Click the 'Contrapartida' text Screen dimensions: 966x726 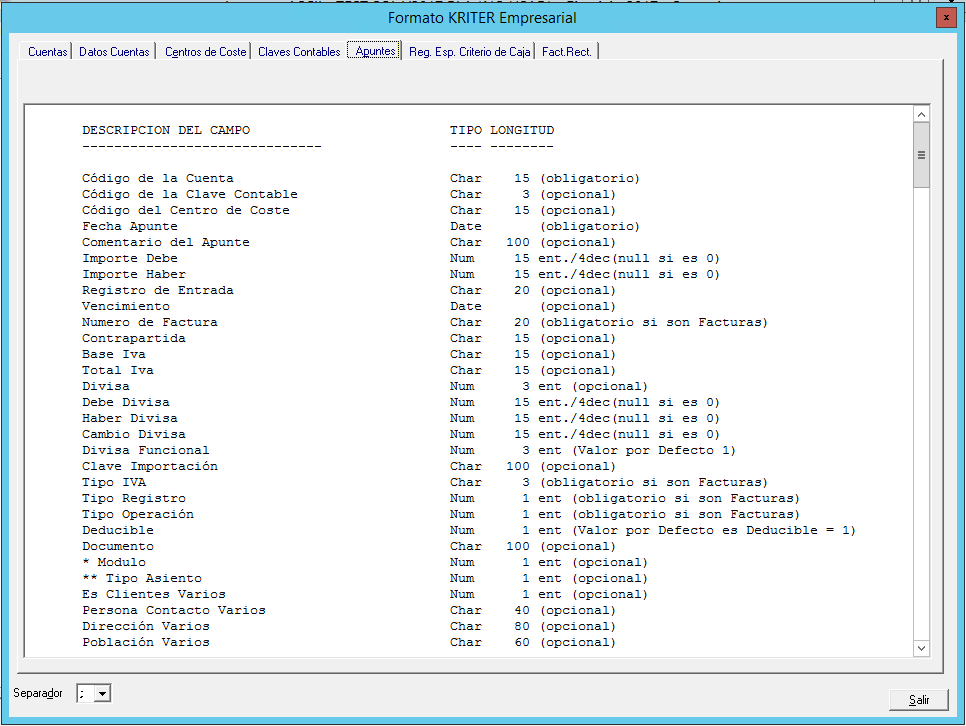[134, 338]
